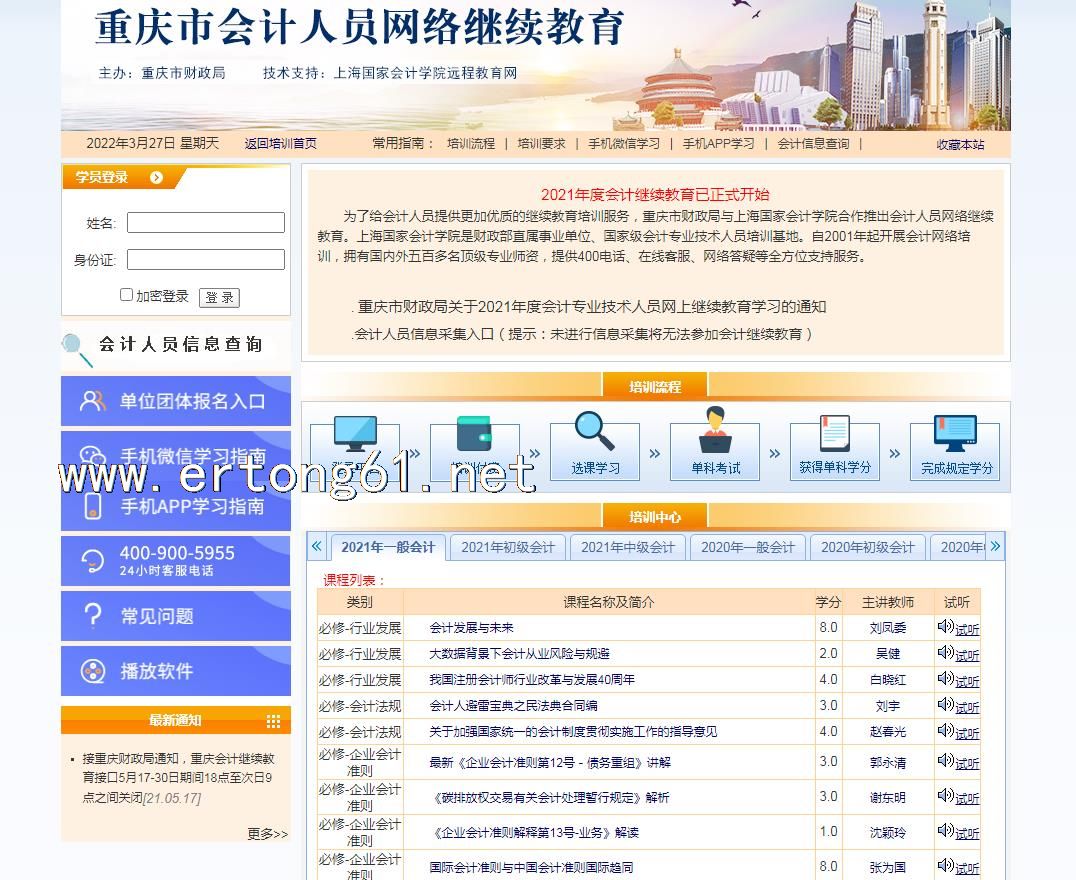
Task: Click the 完成规定学分 monitor icon
Action: [954, 433]
